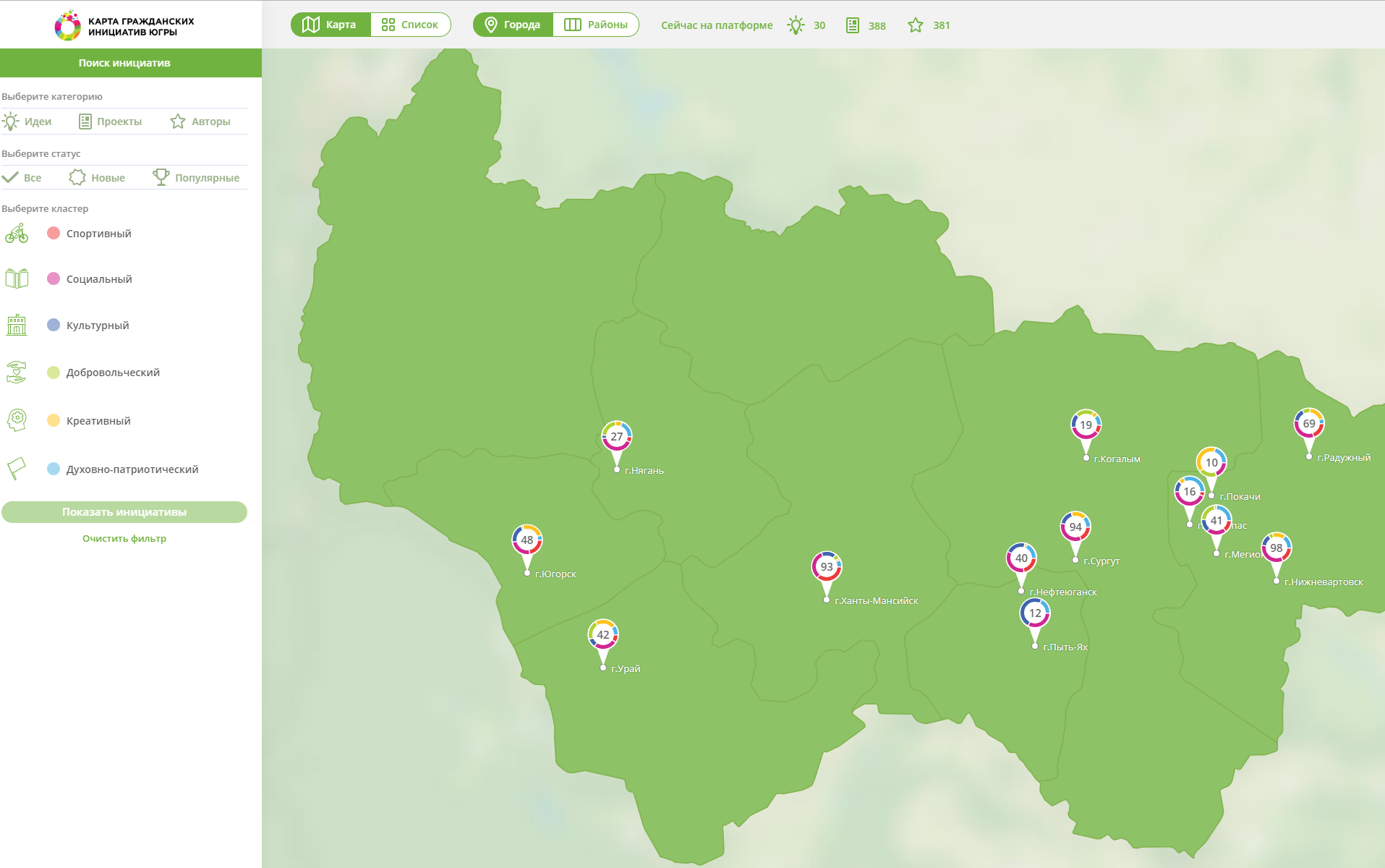Click the star authors counter icon
Screen dimensions: 1385x868
pyautogui.click(x=916, y=25)
